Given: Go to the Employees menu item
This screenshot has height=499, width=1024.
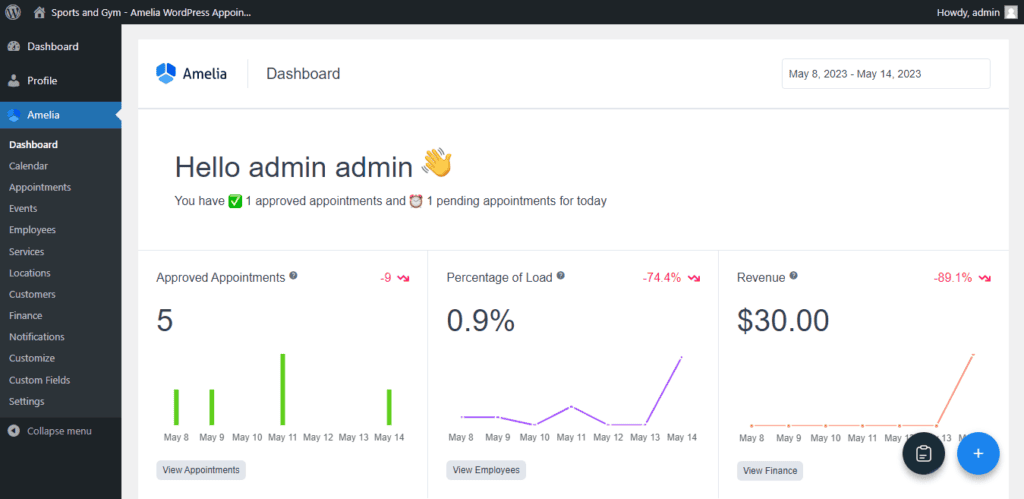Looking at the screenshot, I should point(32,230).
